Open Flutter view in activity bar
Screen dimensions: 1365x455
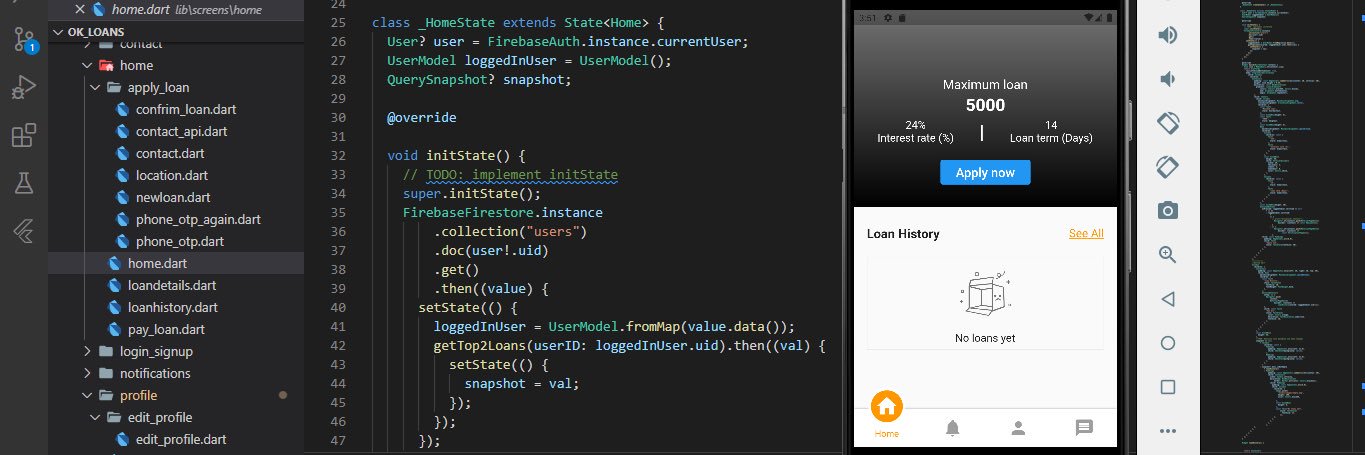(24, 230)
